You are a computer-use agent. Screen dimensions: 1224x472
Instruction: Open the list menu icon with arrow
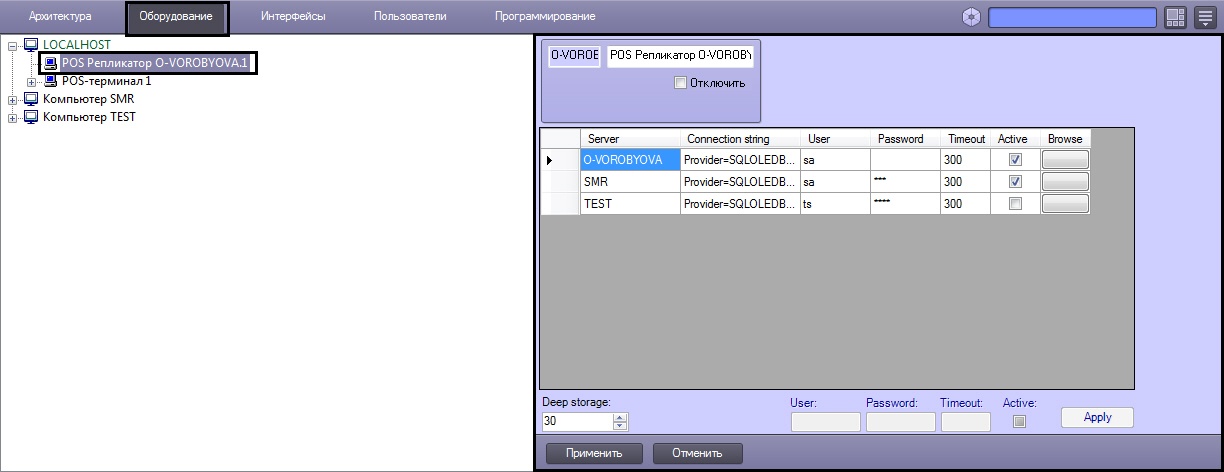pyautogui.click(x=1205, y=17)
